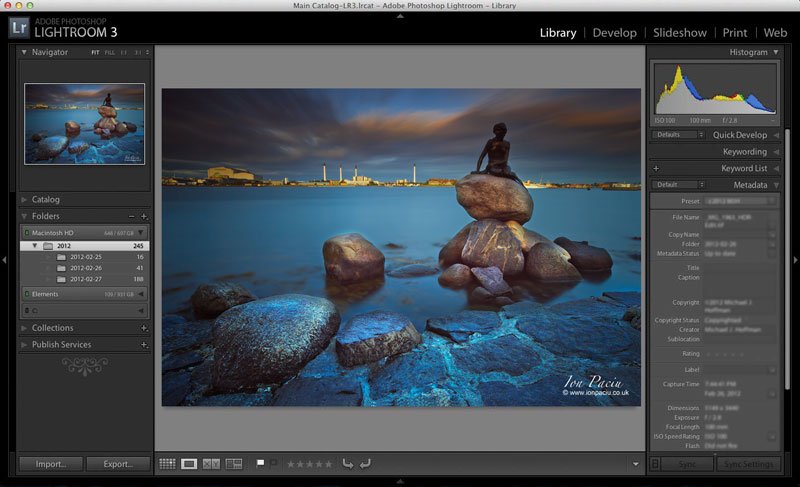Add new collection with plus icon

coord(144,328)
